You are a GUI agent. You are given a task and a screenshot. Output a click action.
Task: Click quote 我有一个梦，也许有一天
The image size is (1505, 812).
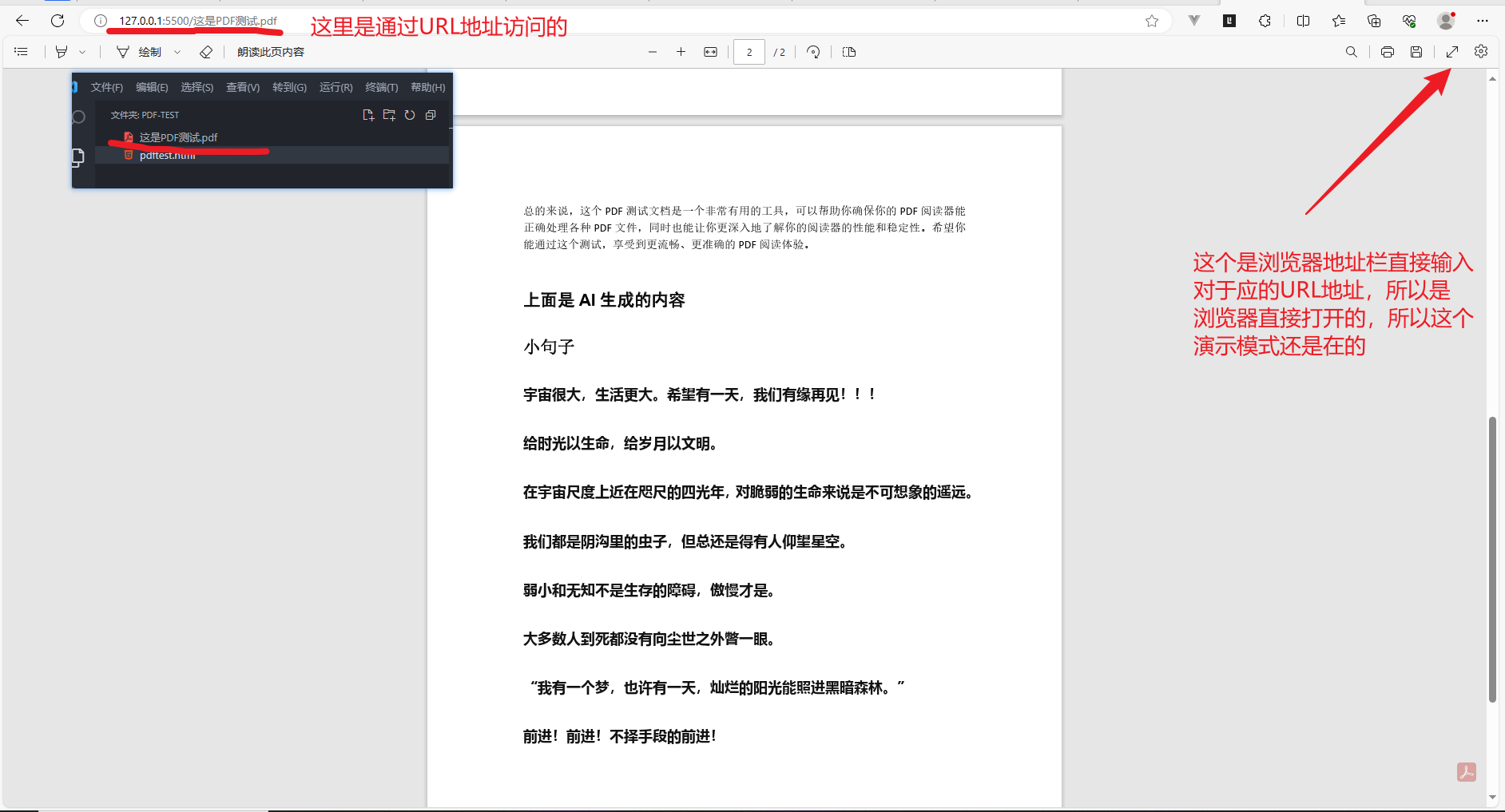pos(717,688)
